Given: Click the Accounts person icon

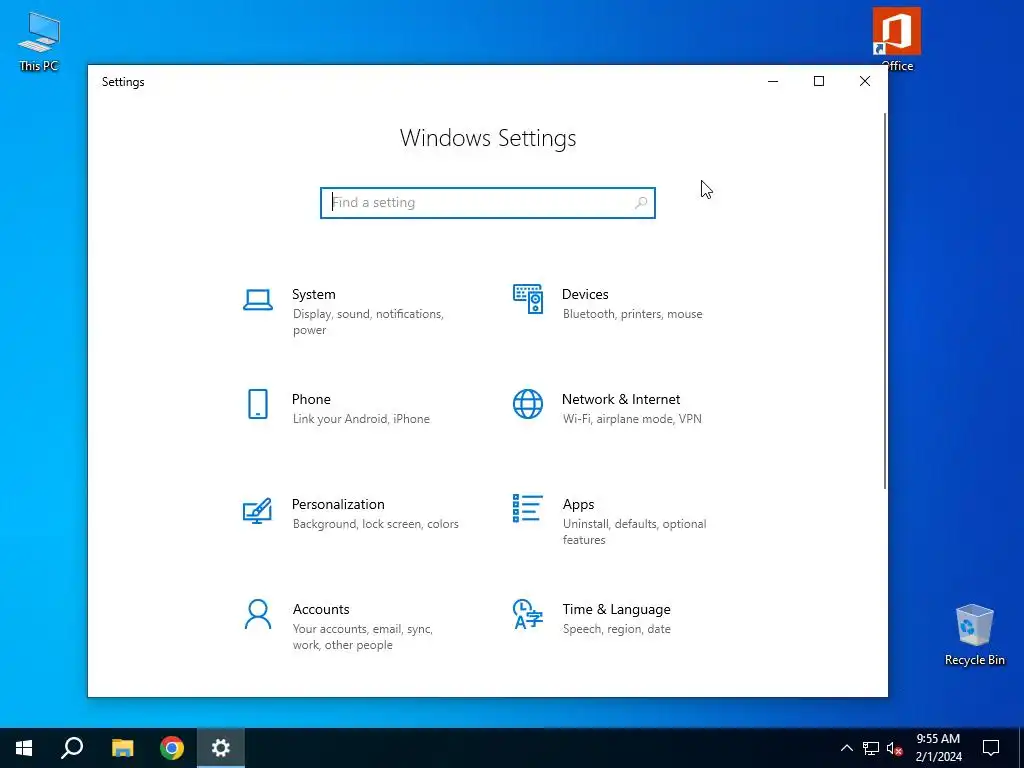Looking at the screenshot, I should [257, 614].
